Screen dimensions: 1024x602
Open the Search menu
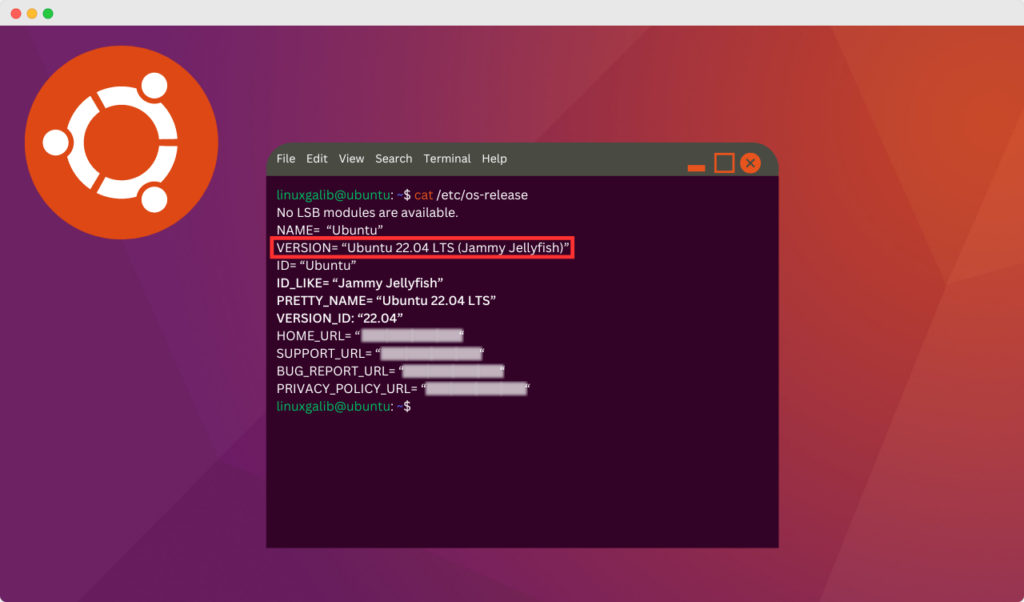click(393, 158)
